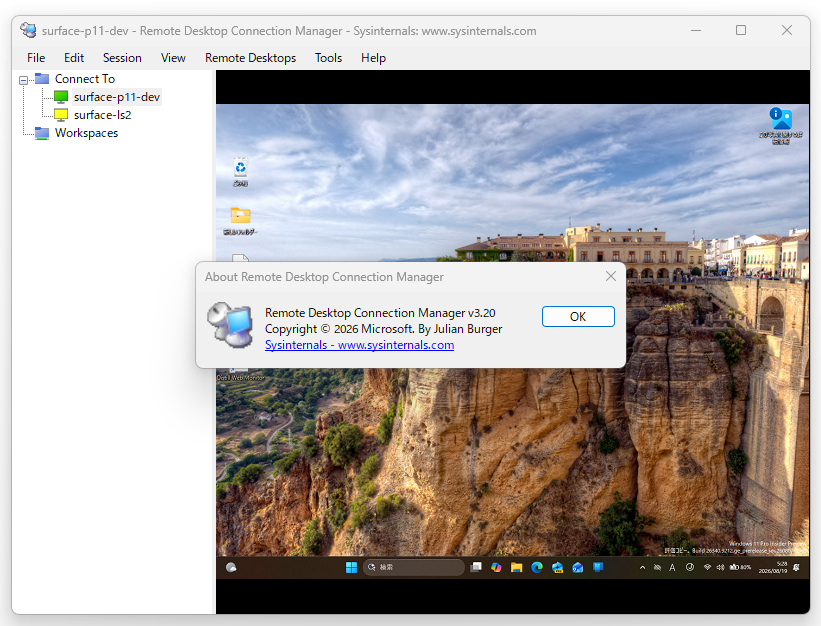Select surface-p11-dev server in tree
The height and width of the screenshot is (626, 821).
[x=117, y=97]
